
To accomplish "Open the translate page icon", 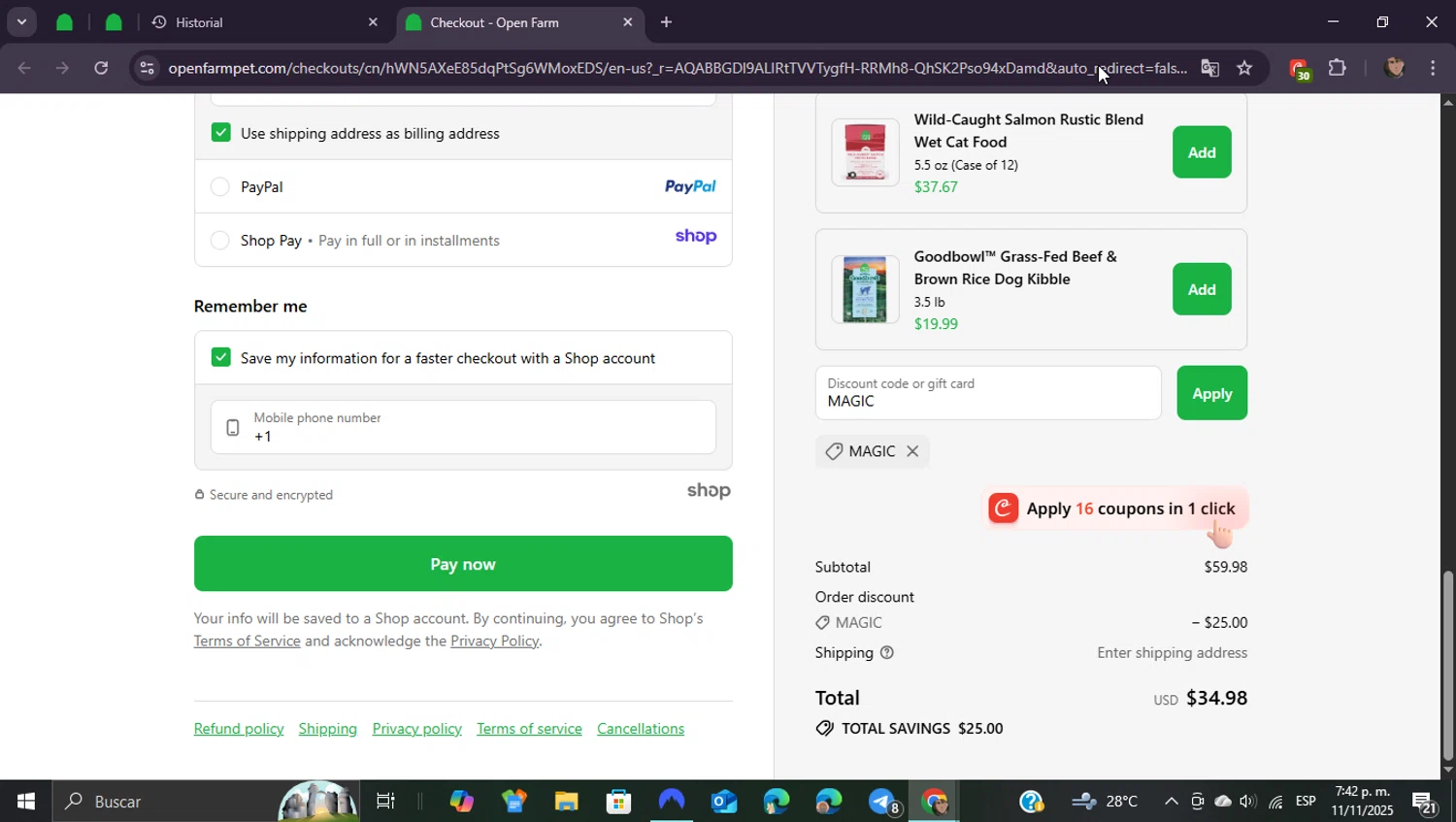I will point(1209,68).
